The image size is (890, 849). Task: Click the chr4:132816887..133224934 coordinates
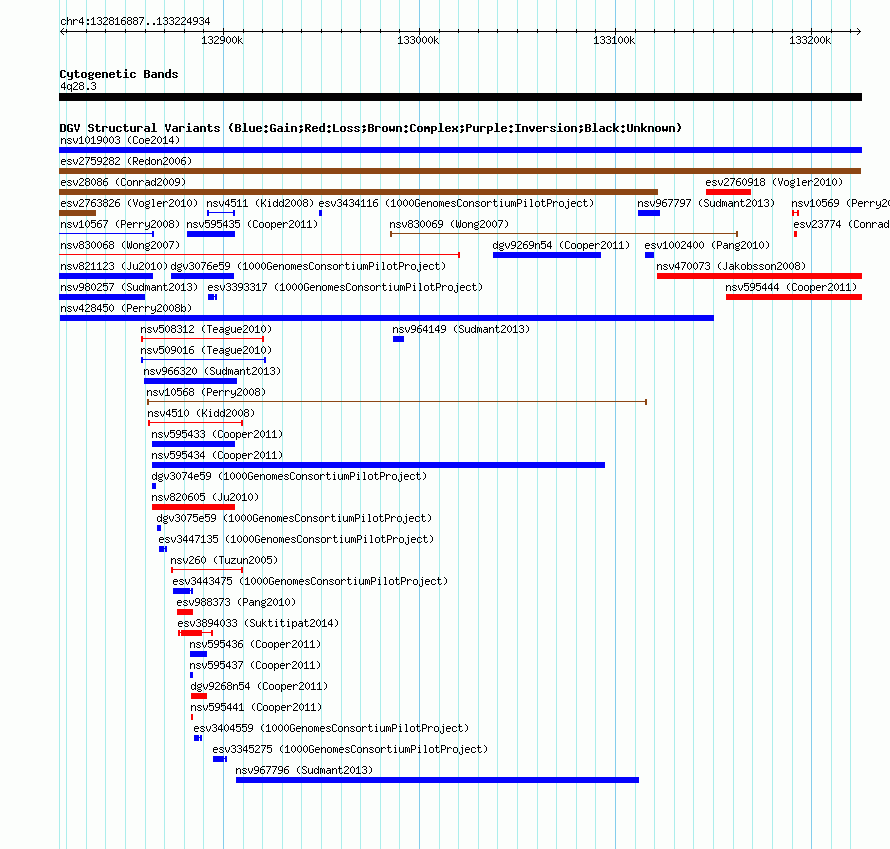coord(135,21)
